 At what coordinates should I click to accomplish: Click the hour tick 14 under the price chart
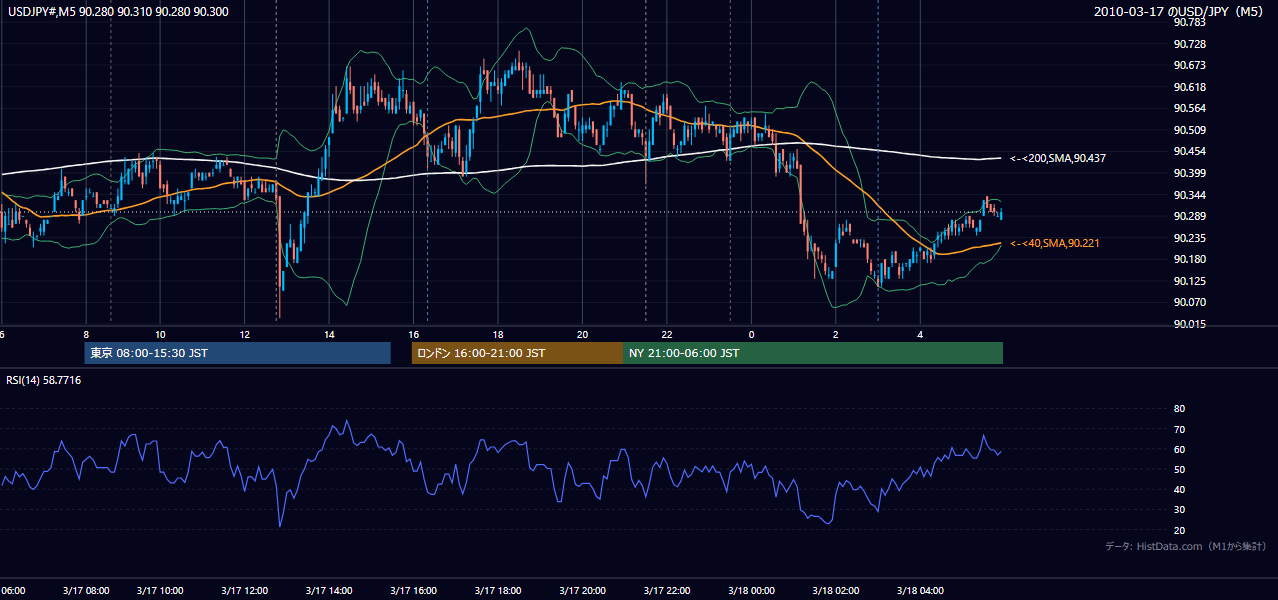pyautogui.click(x=329, y=334)
